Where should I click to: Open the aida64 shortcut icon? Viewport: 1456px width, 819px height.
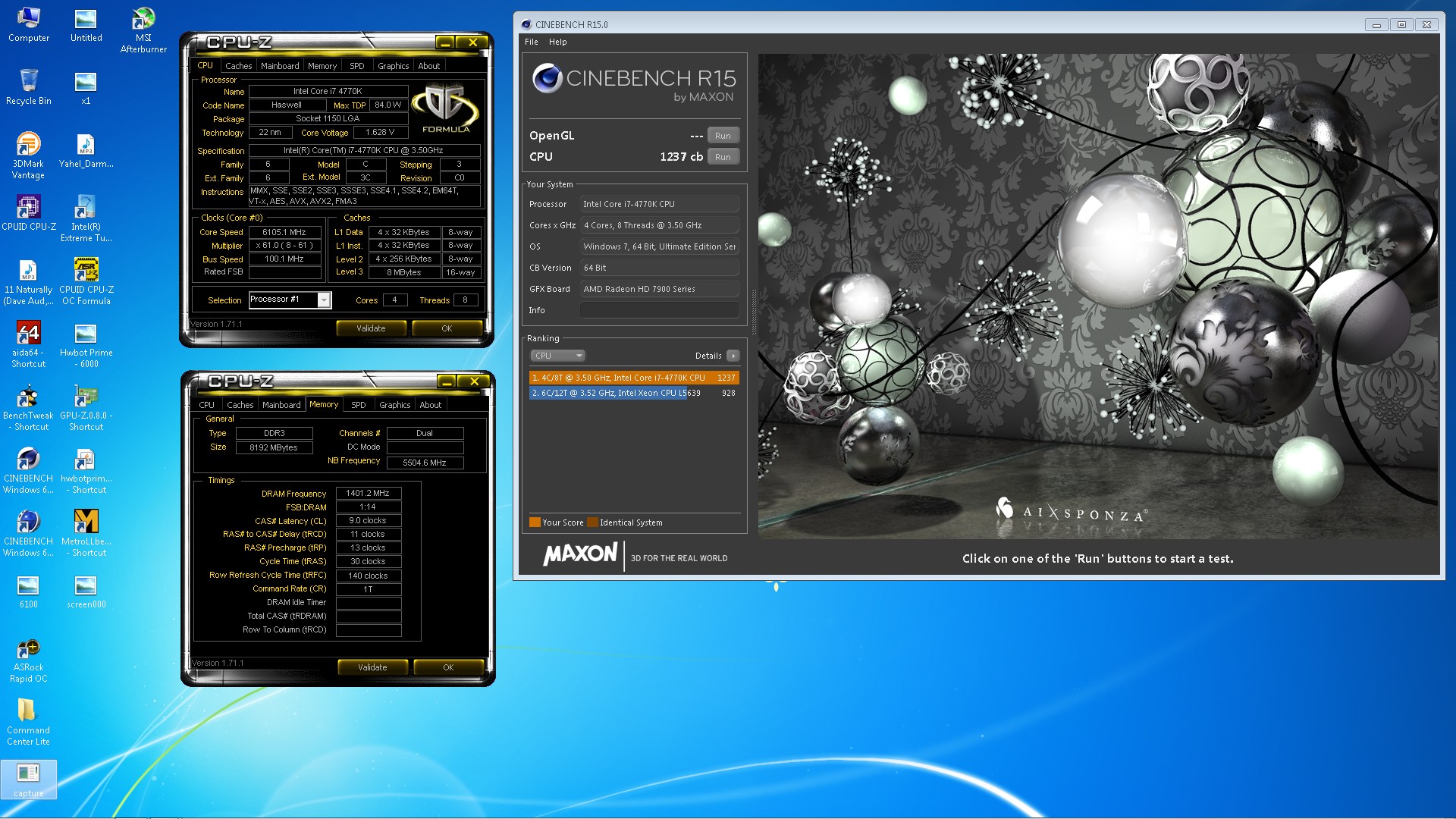[28, 344]
